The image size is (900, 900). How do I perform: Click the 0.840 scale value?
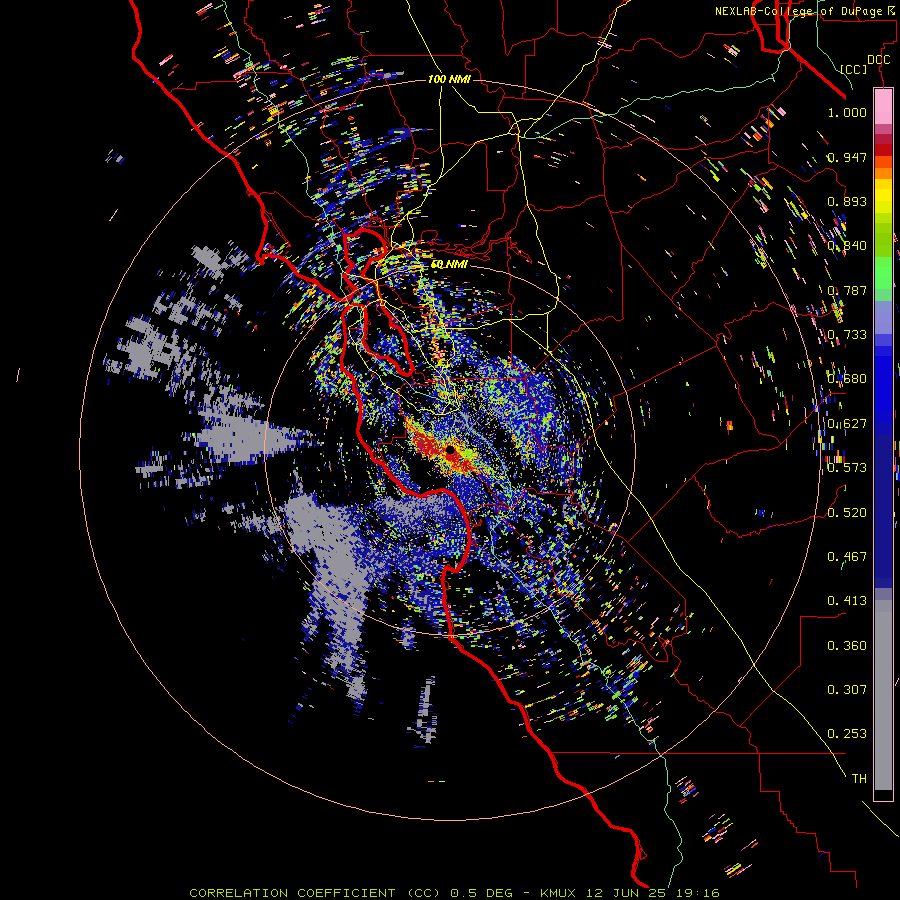click(x=847, y=246)
